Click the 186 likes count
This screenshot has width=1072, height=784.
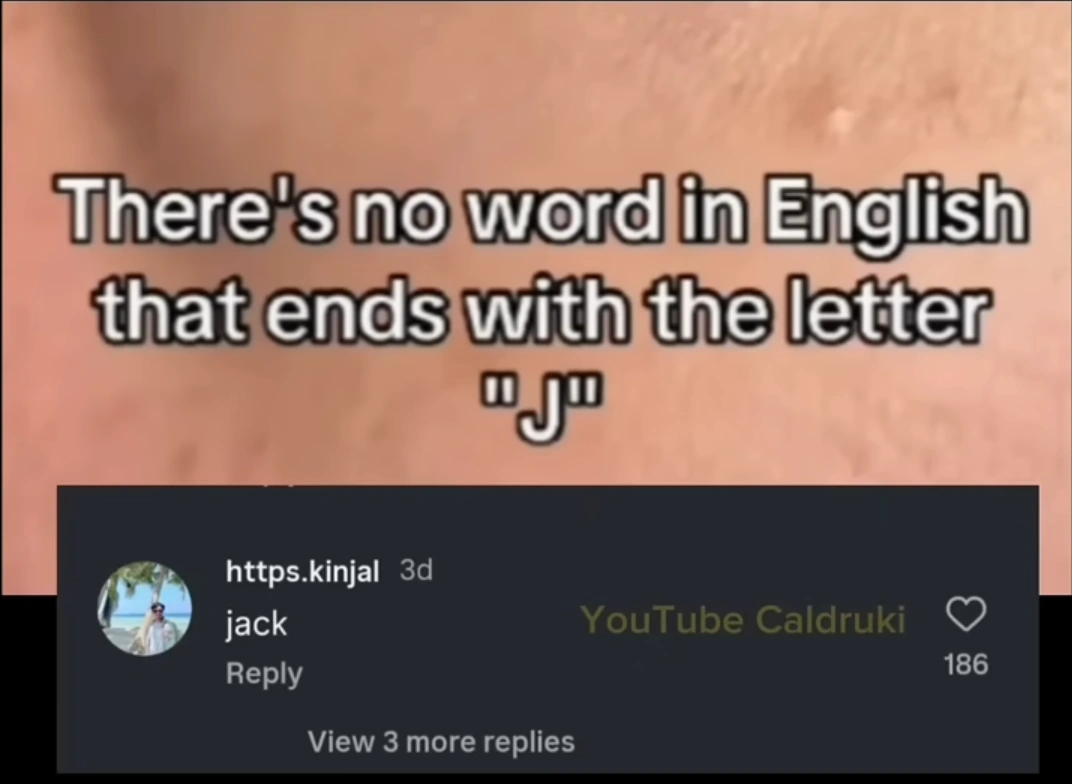coord(965,664)
